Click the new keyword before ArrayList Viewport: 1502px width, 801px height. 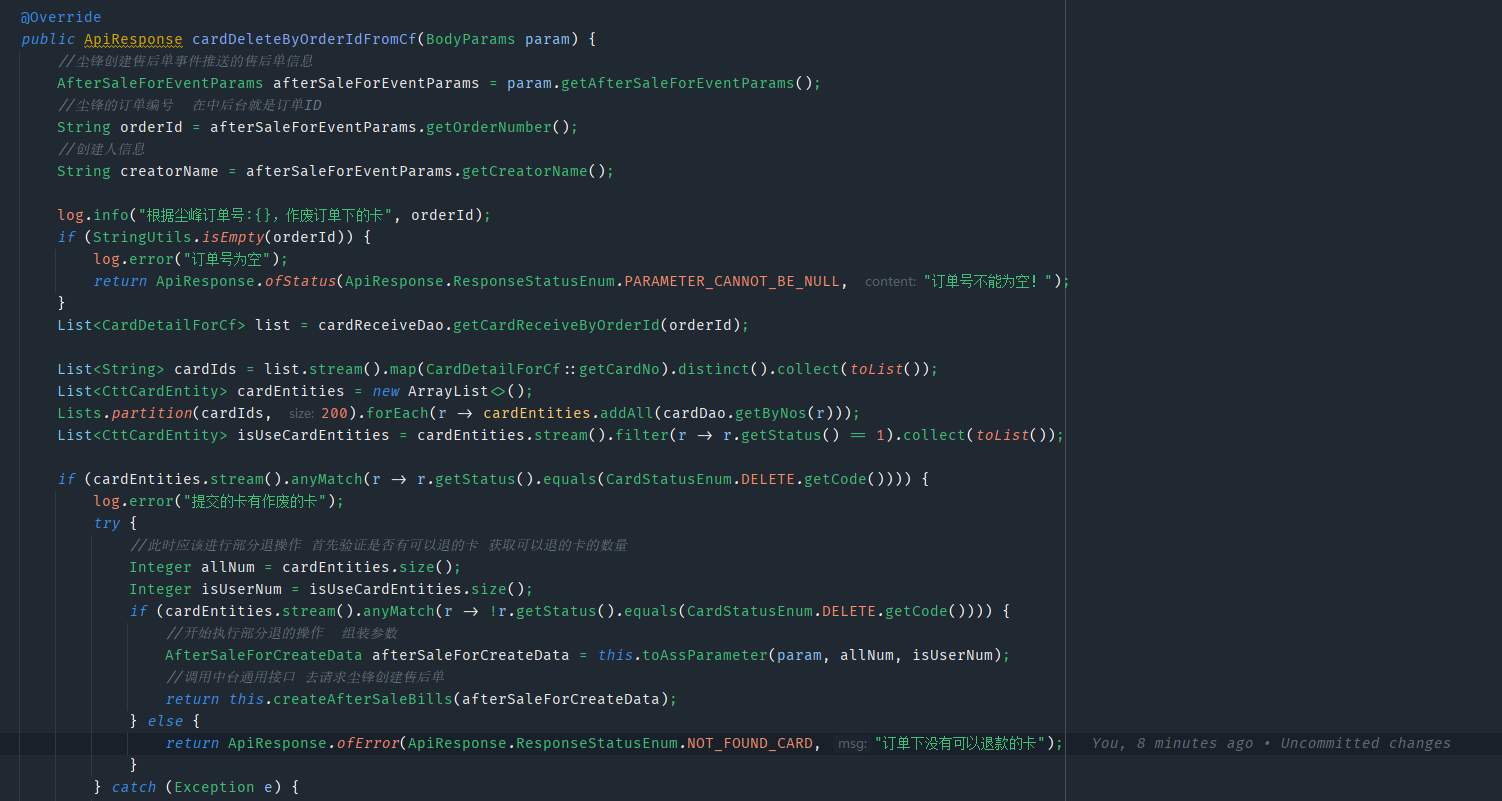[386, 391]
